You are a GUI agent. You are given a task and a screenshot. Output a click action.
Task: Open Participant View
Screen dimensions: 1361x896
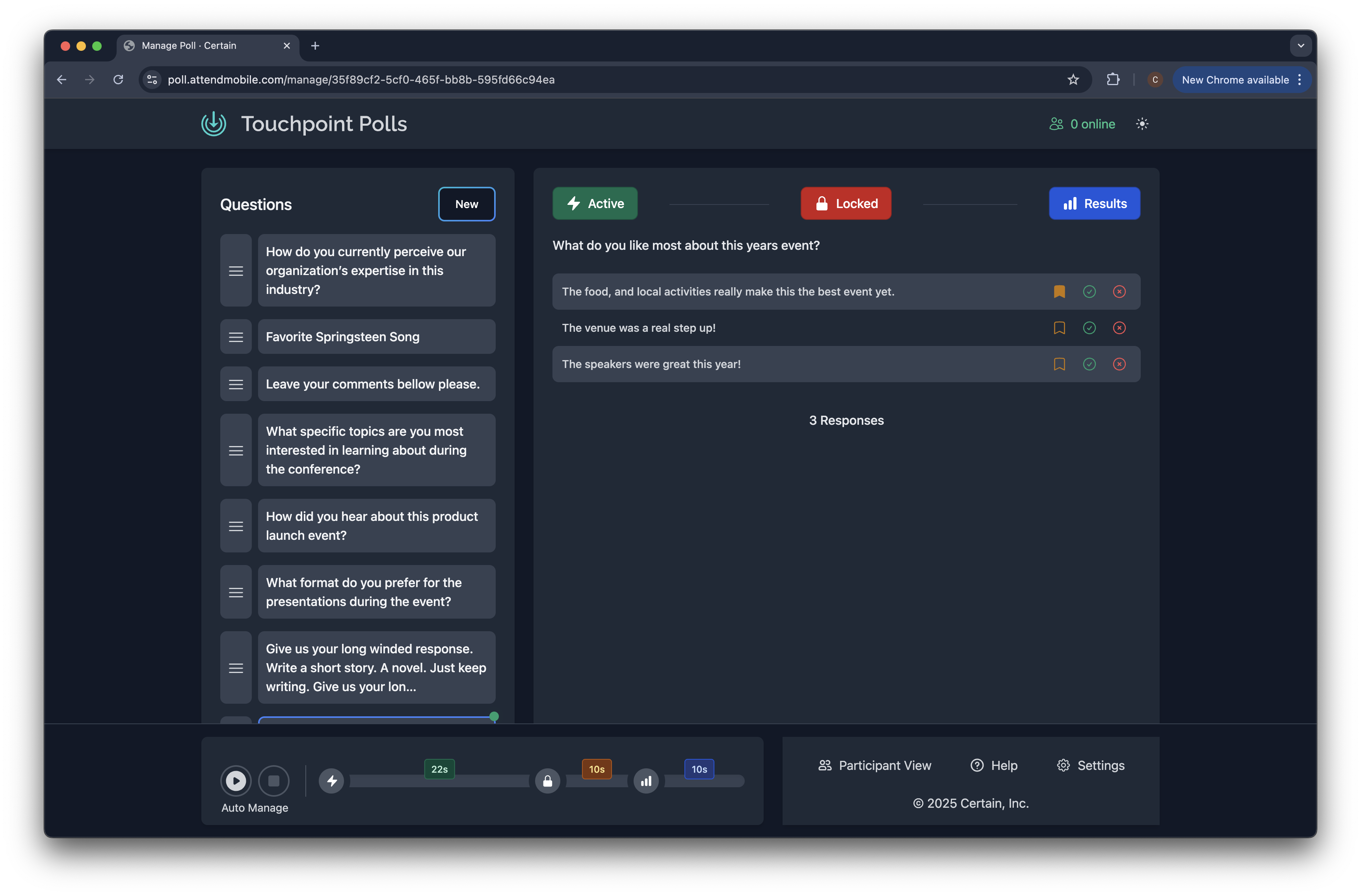(874, 765)
